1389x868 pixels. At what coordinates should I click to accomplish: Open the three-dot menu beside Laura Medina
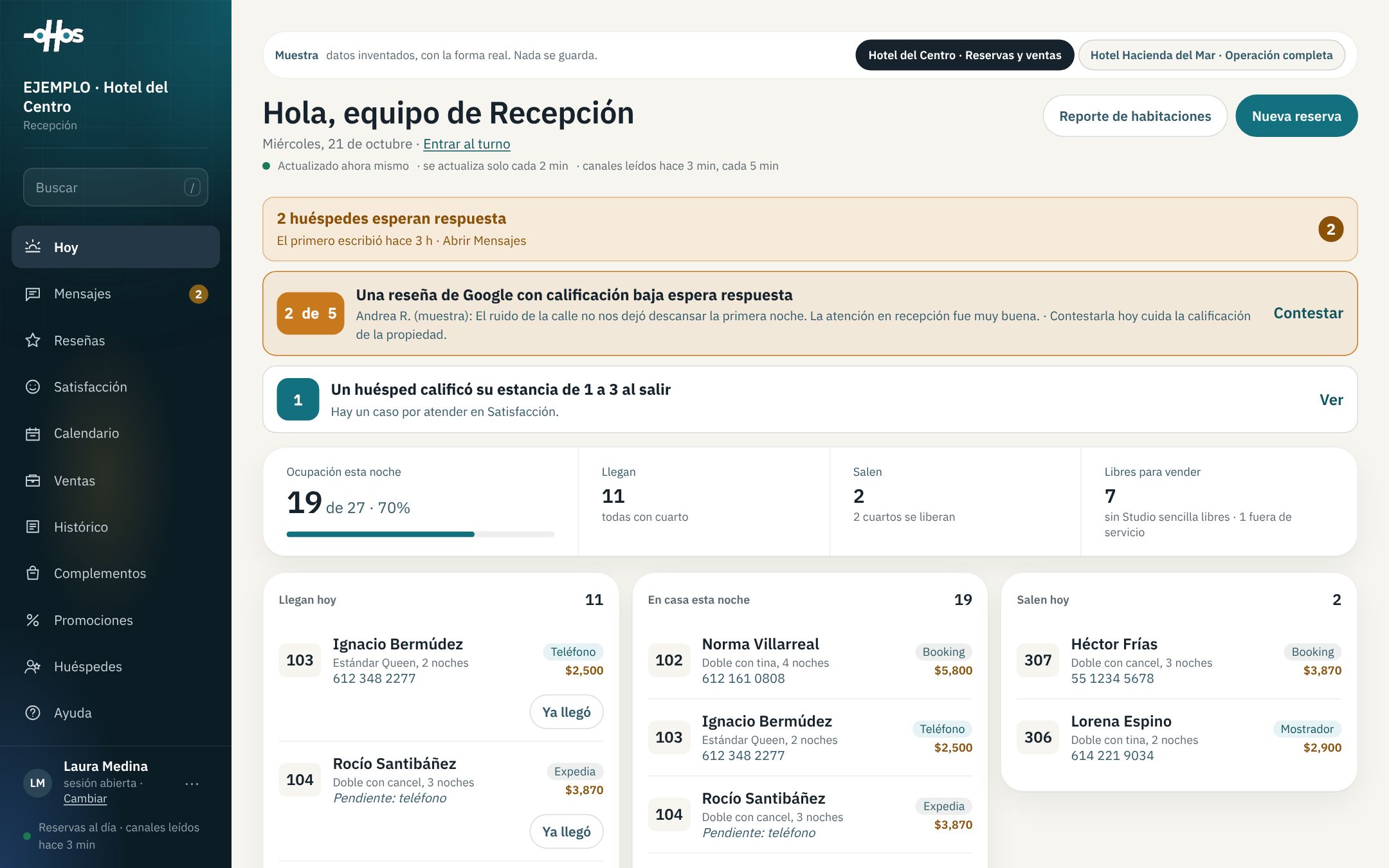pos(192,784)
